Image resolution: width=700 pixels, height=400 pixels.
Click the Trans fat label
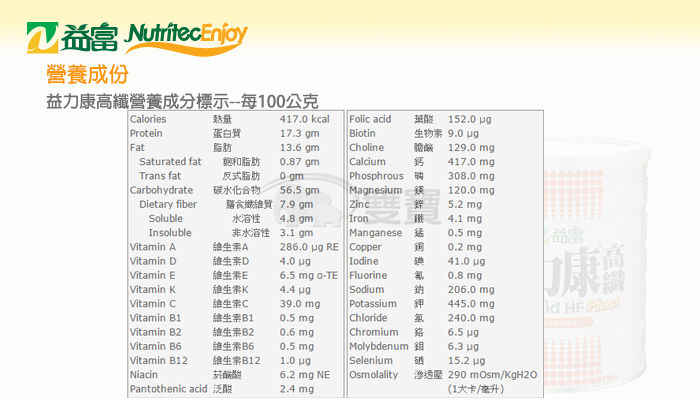point(160,176)
